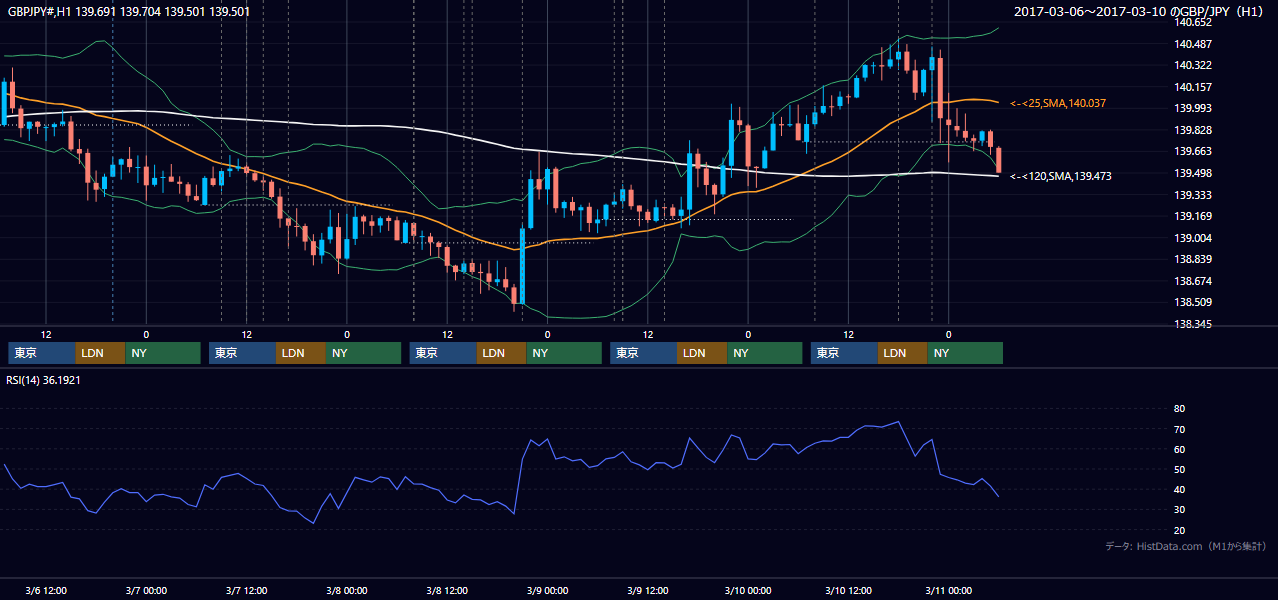Select the white 120 SMA 139.473 label

1061,176
